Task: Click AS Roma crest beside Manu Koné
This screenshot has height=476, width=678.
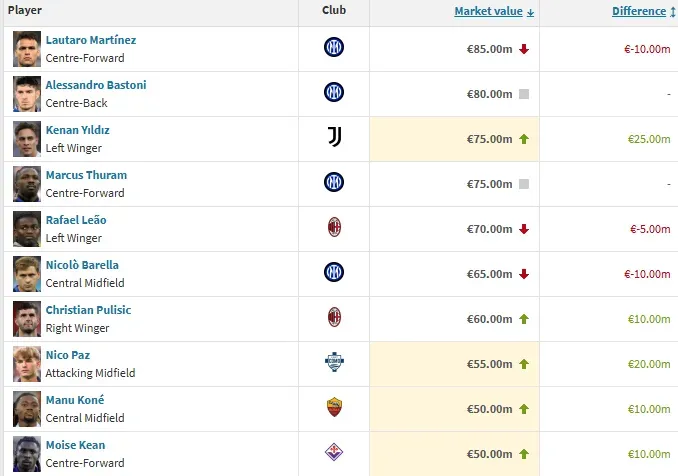Action: (334, 407)
